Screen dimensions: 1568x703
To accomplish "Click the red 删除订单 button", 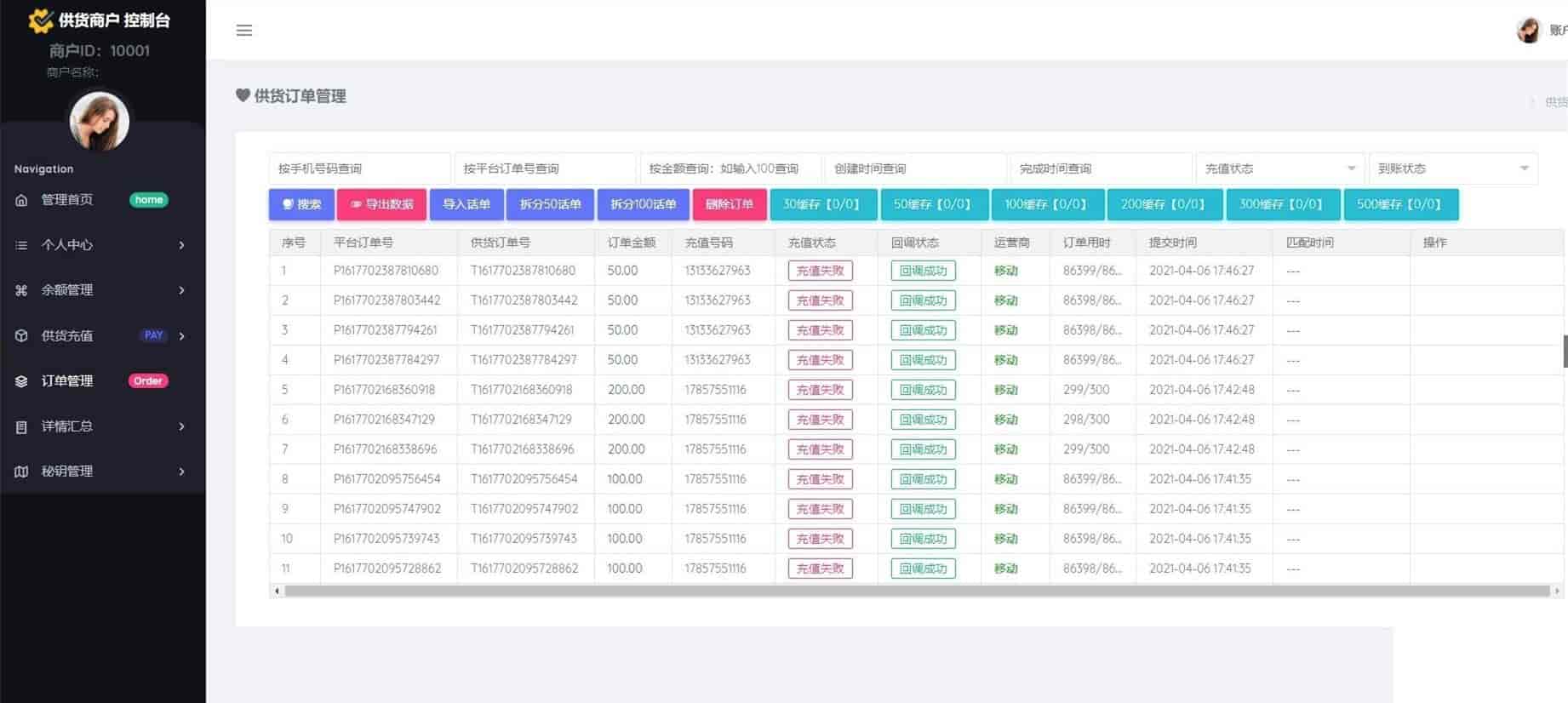I will 729,204.
